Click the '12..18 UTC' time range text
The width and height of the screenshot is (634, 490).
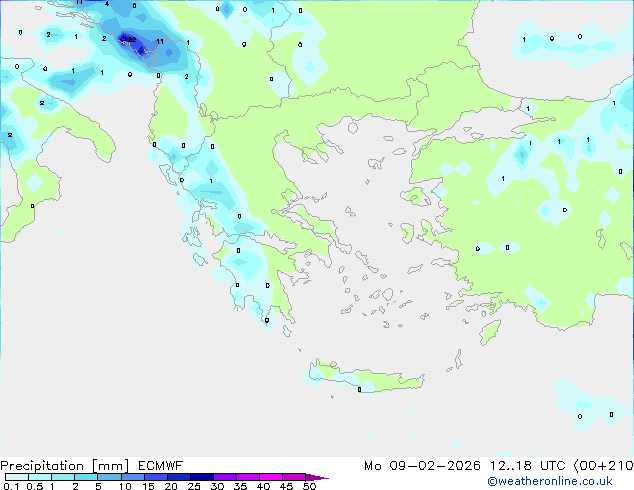tap(527, 466)
